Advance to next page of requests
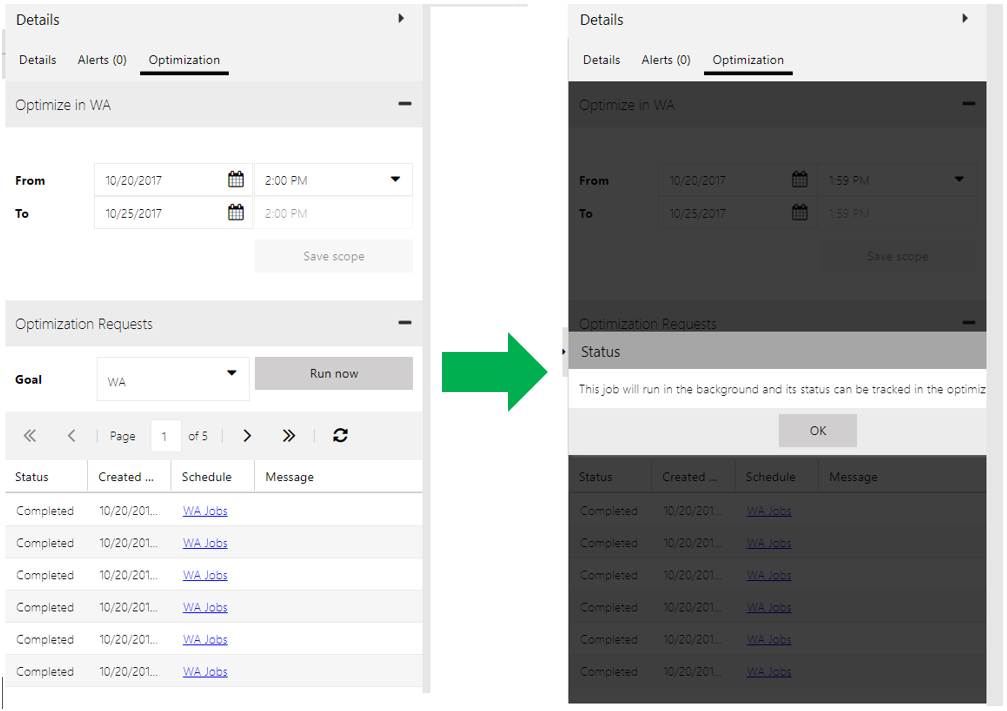The image size is (1007, 711). tap(247, 436)
